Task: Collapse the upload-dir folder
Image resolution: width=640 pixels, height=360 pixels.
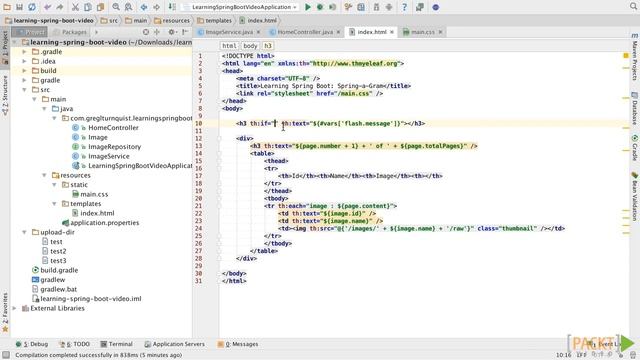Action: [x=24, y=232]
